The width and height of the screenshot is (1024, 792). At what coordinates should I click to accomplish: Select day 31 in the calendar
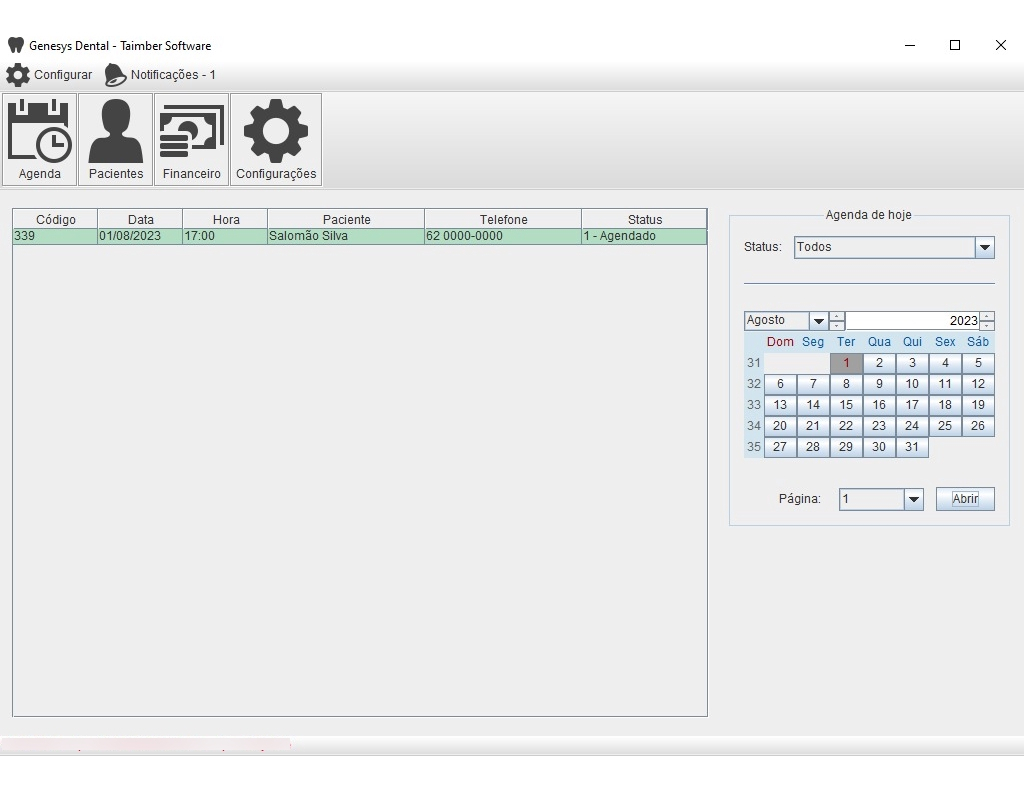coord(912,447)
